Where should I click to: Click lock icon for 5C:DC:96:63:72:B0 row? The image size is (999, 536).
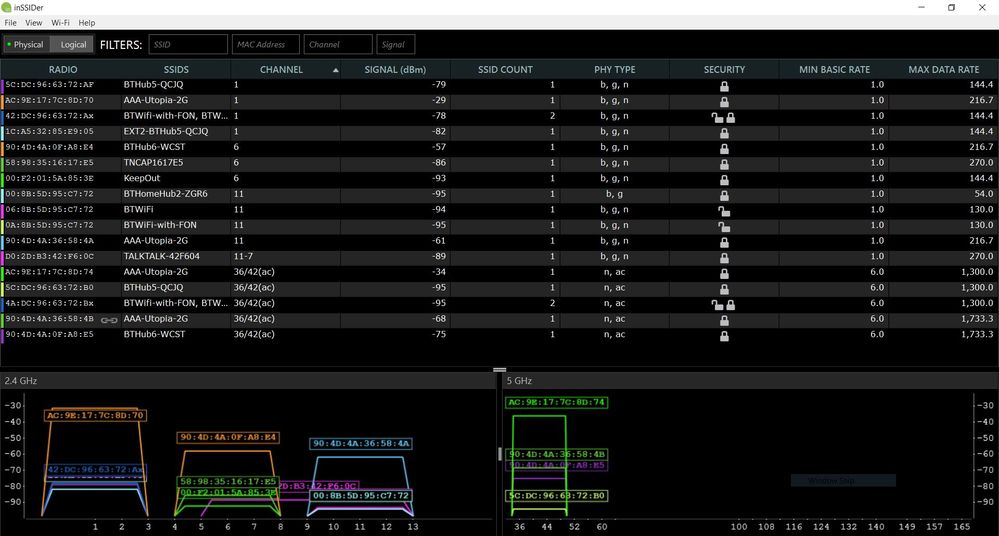coord(724,289)
